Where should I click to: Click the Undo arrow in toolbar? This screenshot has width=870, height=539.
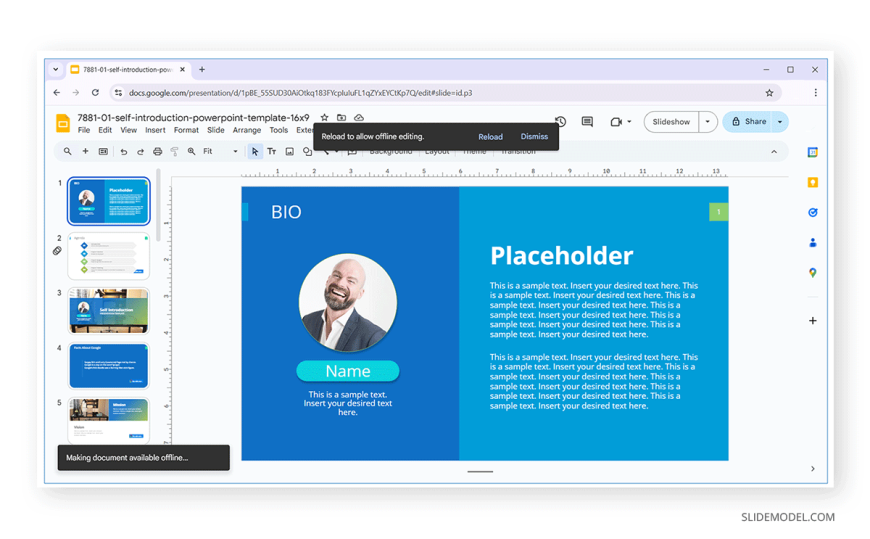124,152
